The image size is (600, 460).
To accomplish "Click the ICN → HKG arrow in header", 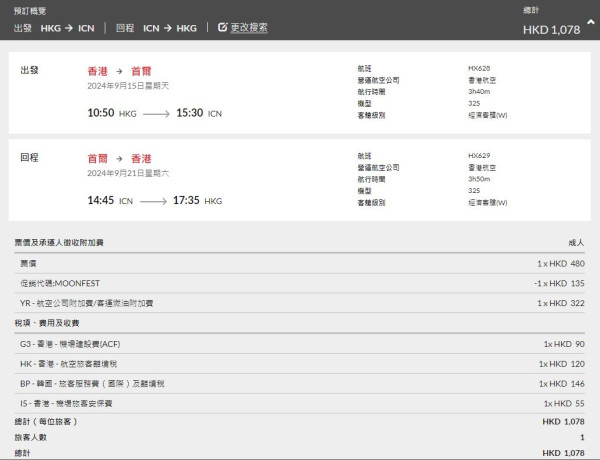I will [x=168, y=28].
